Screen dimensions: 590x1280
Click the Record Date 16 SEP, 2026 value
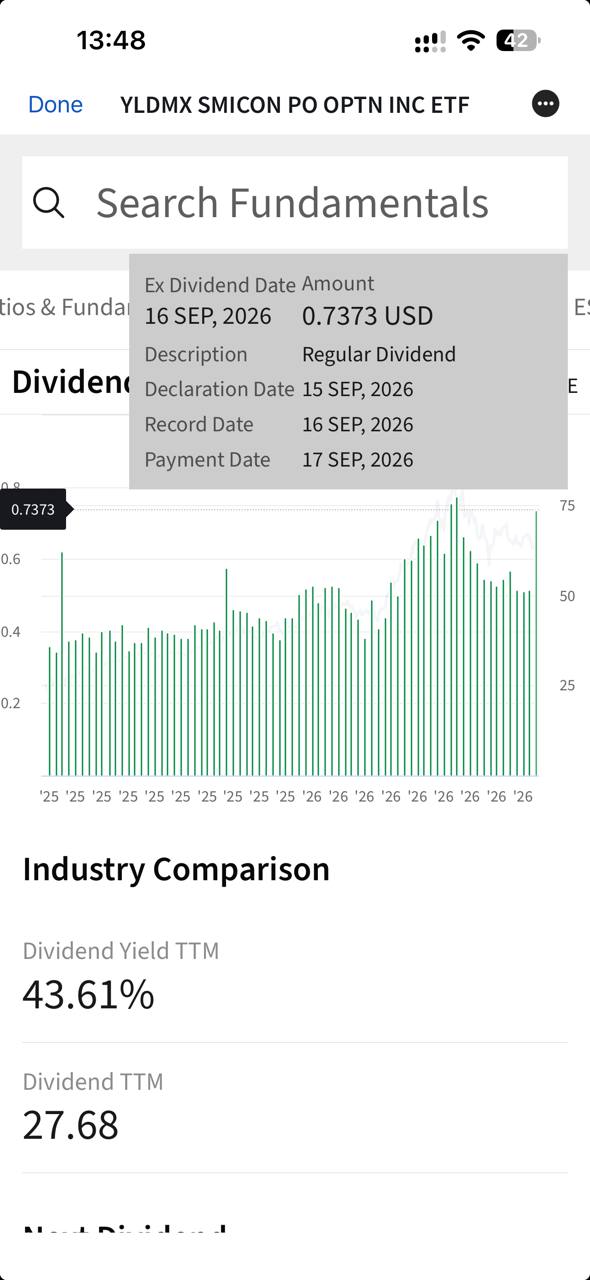(357, 425)
